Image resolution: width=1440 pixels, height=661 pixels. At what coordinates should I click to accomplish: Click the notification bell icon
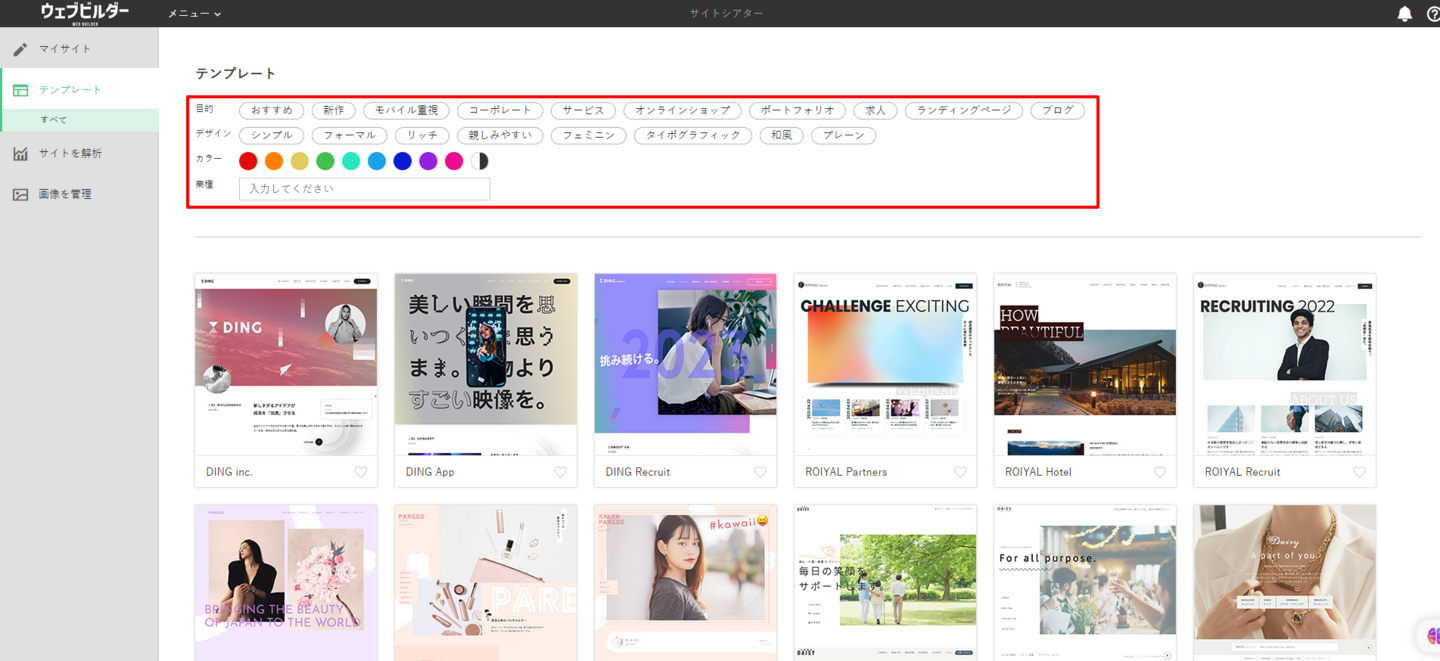(1404, 13)
